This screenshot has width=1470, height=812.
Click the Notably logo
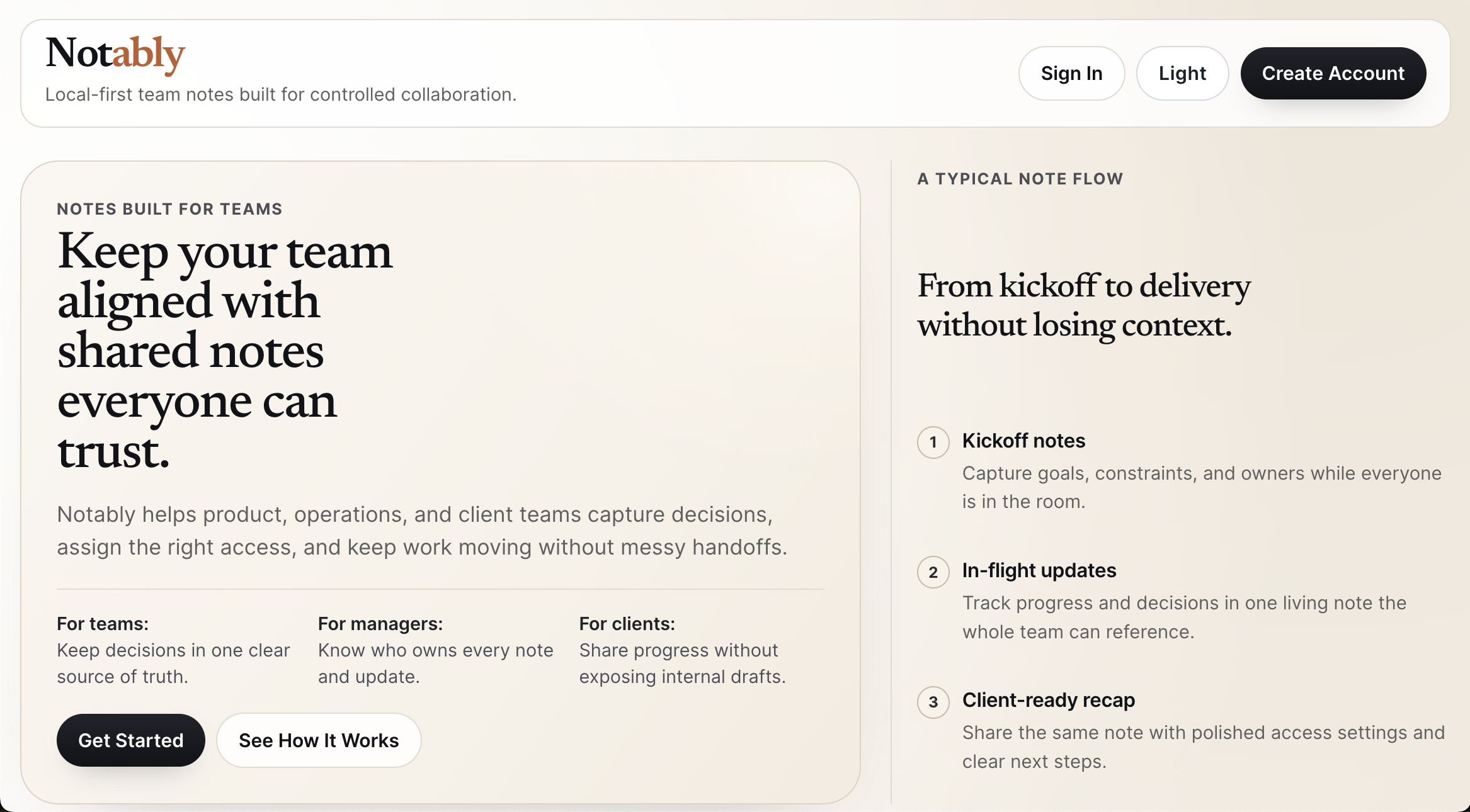tap(115, 54)
